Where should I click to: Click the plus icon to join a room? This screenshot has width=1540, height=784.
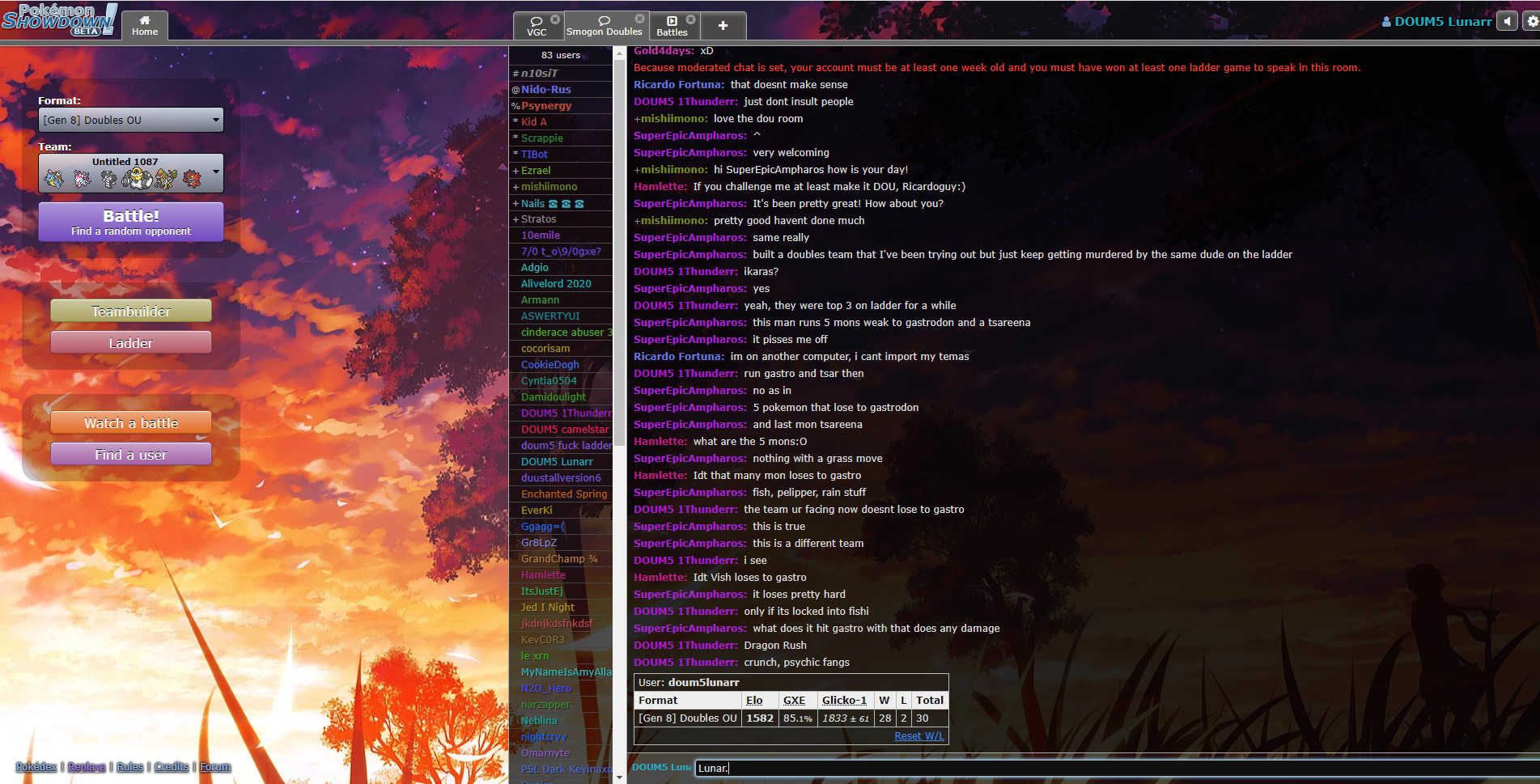723,26
